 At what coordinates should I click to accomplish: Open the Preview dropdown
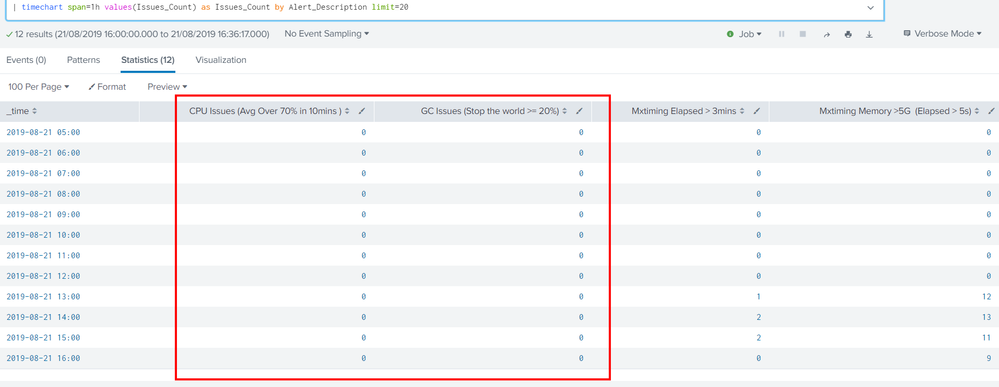(167, 87)
